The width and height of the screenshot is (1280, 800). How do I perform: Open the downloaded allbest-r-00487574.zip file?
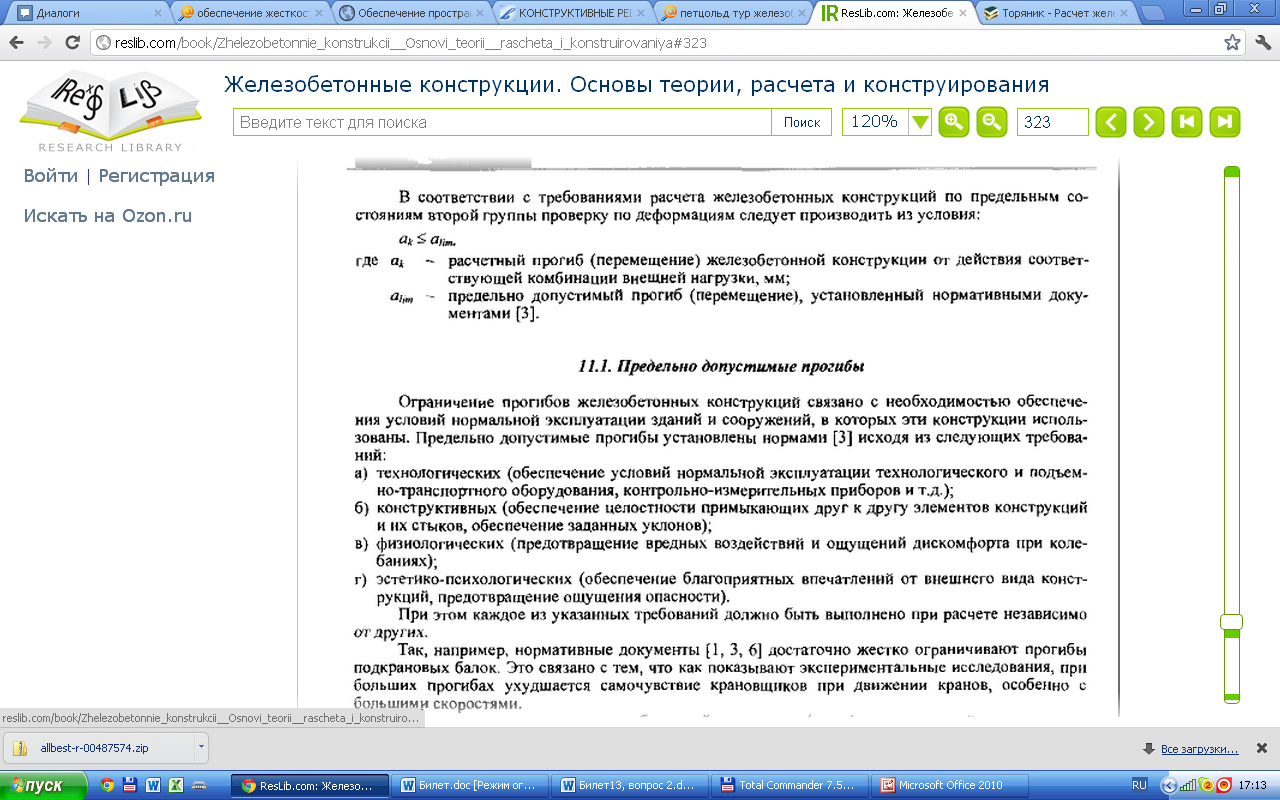(x=98, y=748)
